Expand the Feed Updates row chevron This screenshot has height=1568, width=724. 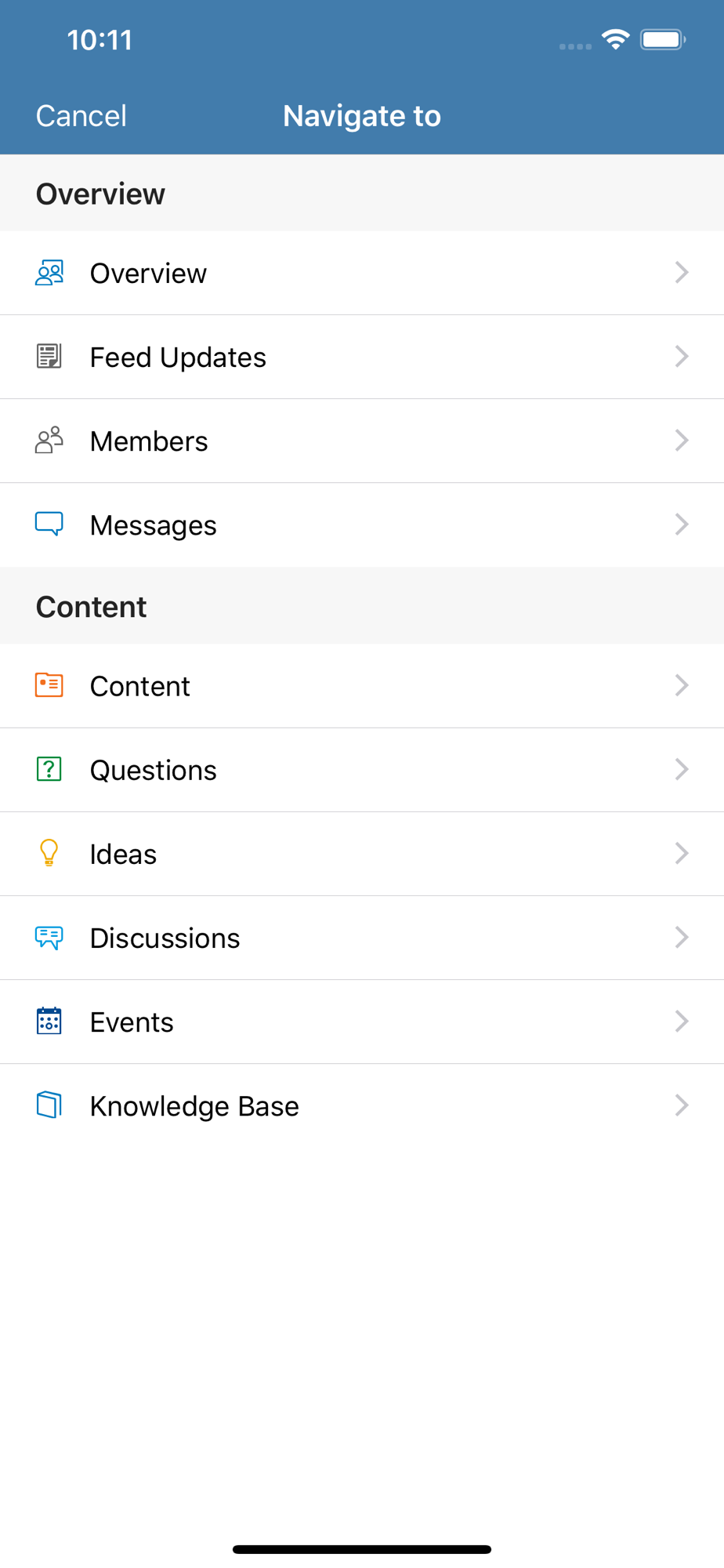(682, 357)
